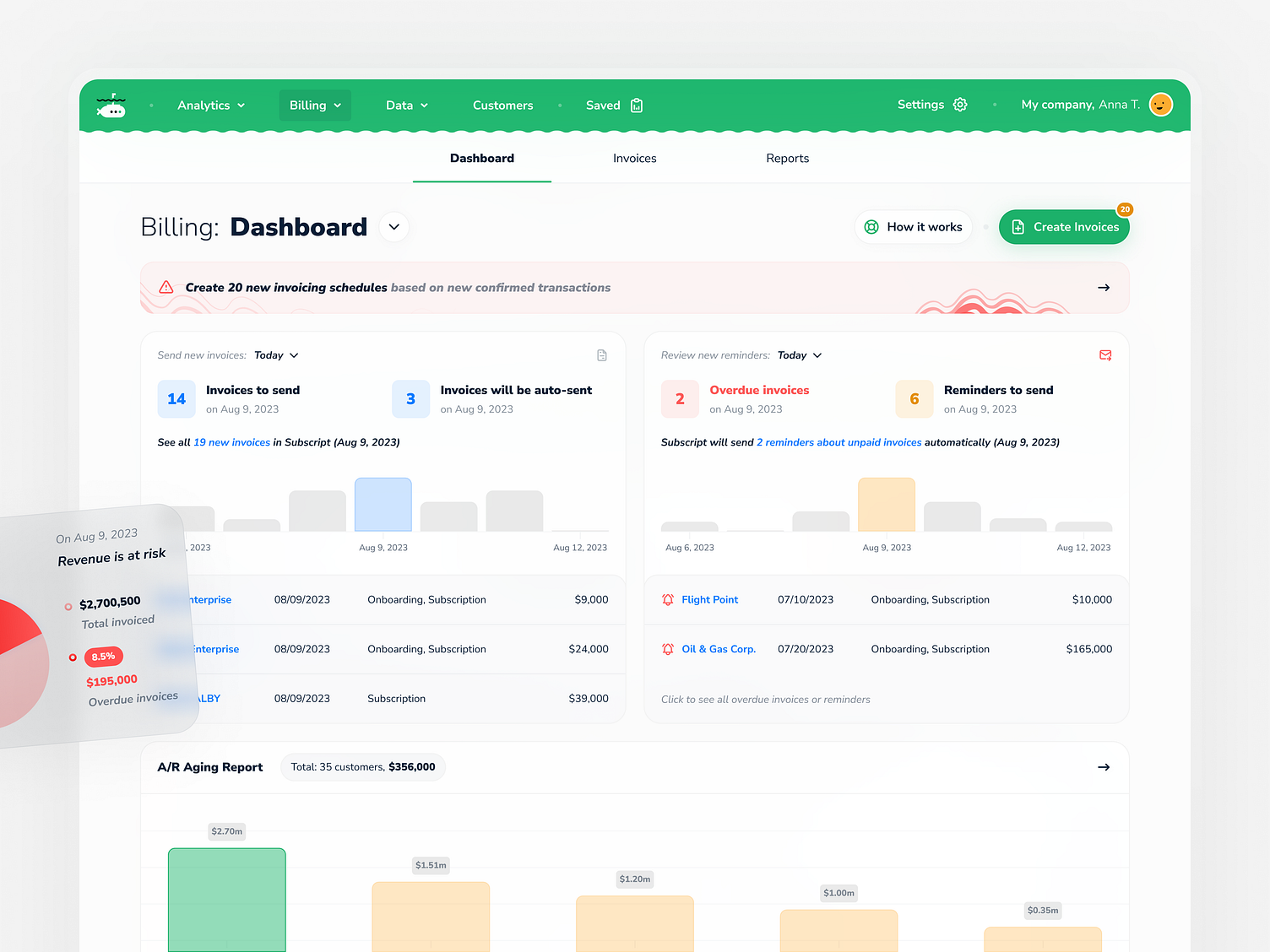Open the Today dropdown for new invoices
The image size is (1270, 952).
click(276, 354)
